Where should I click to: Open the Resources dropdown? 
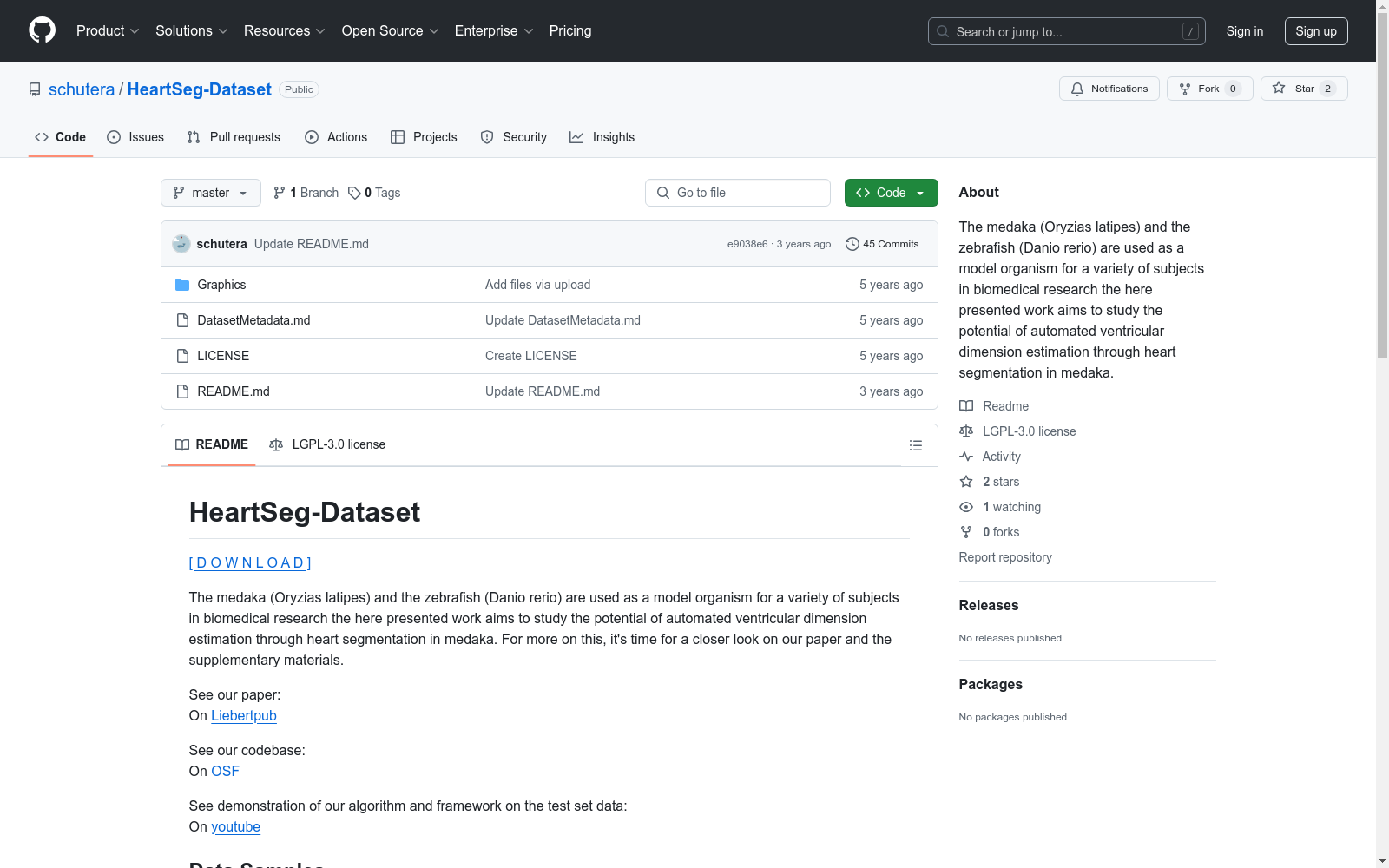[285, 31]
